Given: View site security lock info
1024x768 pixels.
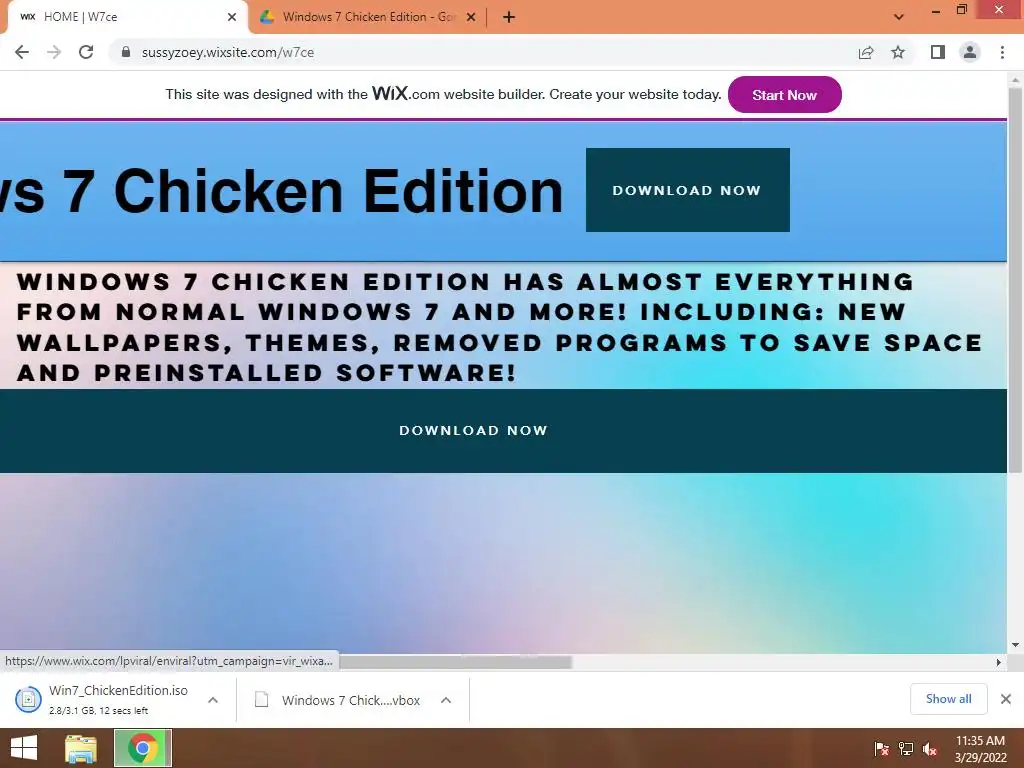Looking at the screenshot, I should point(126,52).
